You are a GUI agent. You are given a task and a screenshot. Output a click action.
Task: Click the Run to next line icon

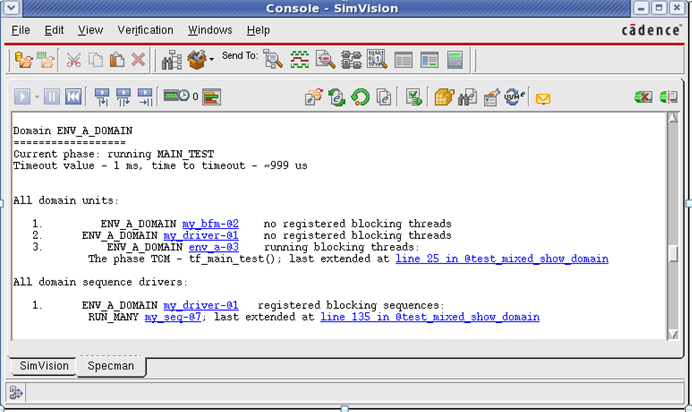pos(145,97)
